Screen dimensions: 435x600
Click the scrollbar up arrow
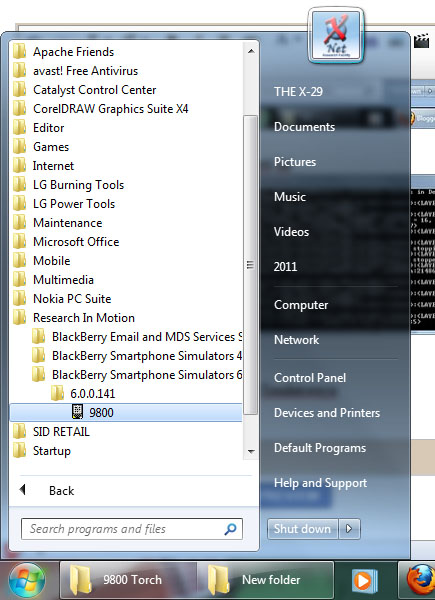pyautogui.click(x=251, y=51)
